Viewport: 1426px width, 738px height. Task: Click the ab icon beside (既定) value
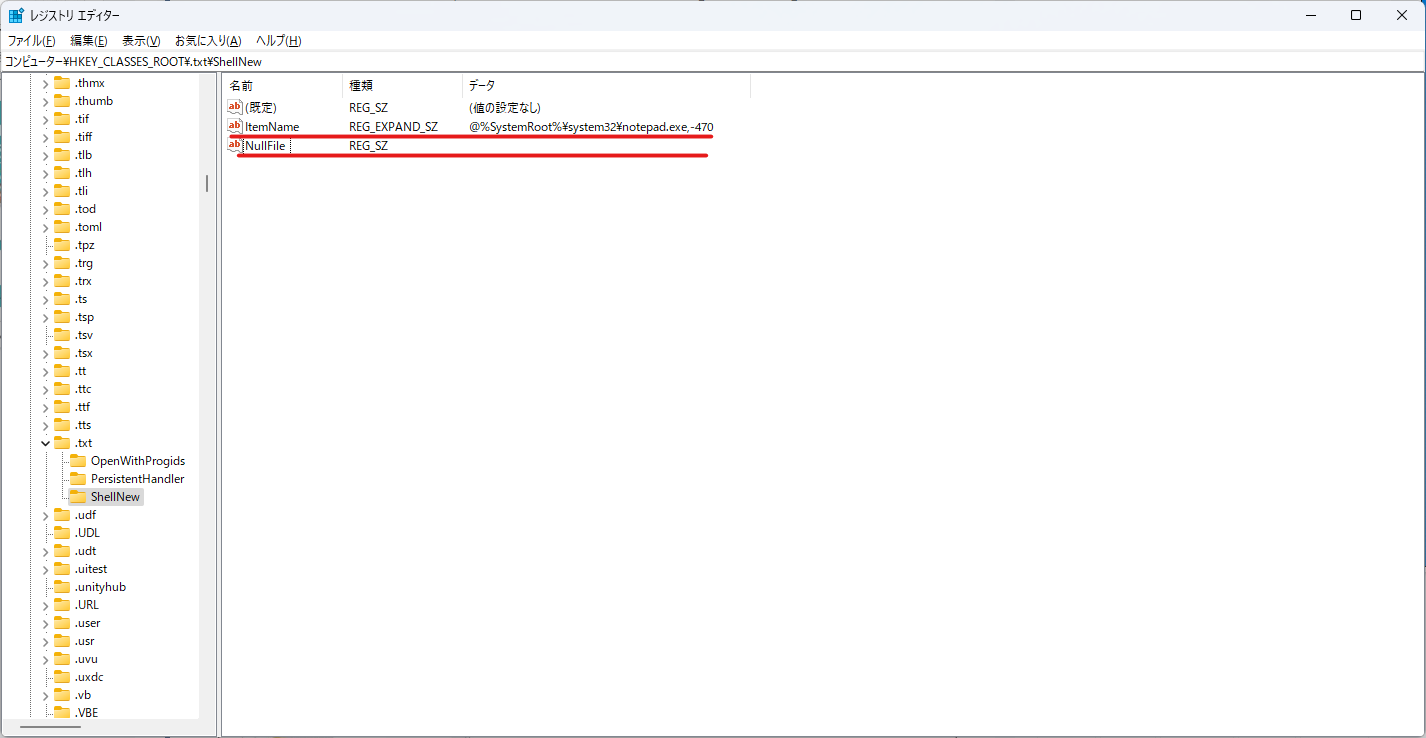click(234, 107)
